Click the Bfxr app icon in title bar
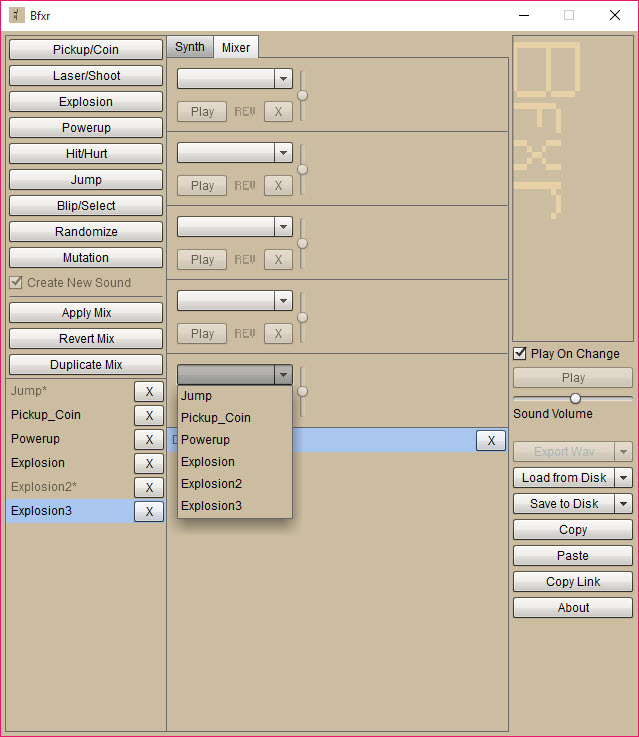The width and height of the screenshot is (639, 737). click(x=16, y=15)
